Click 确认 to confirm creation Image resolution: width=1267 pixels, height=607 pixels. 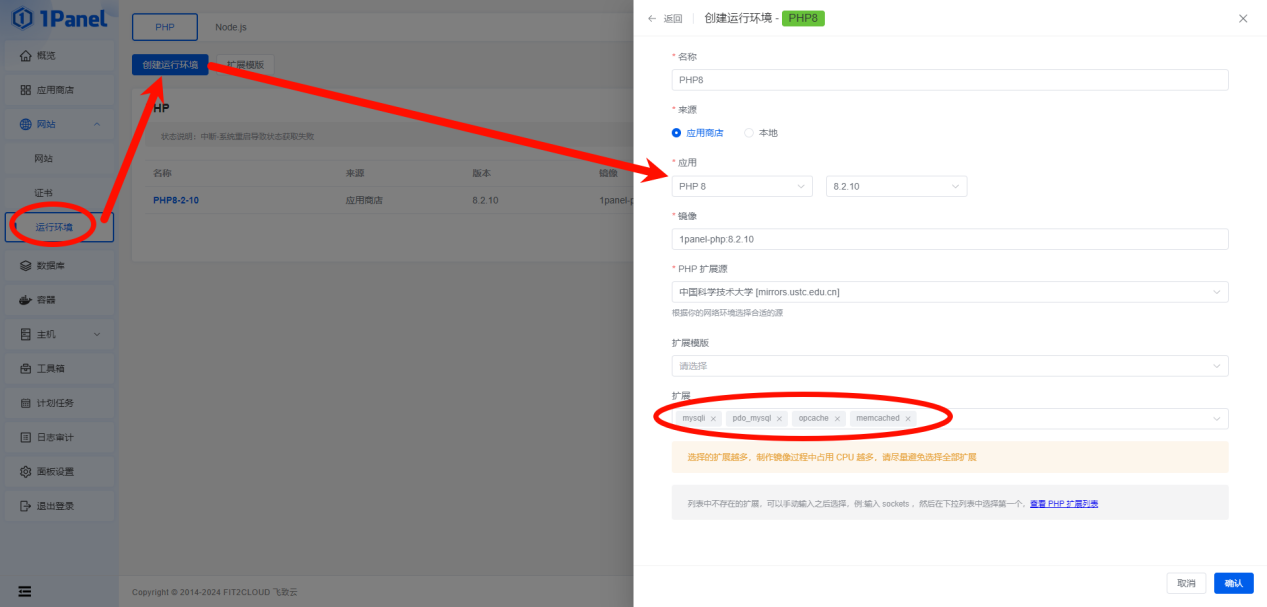1234,583
